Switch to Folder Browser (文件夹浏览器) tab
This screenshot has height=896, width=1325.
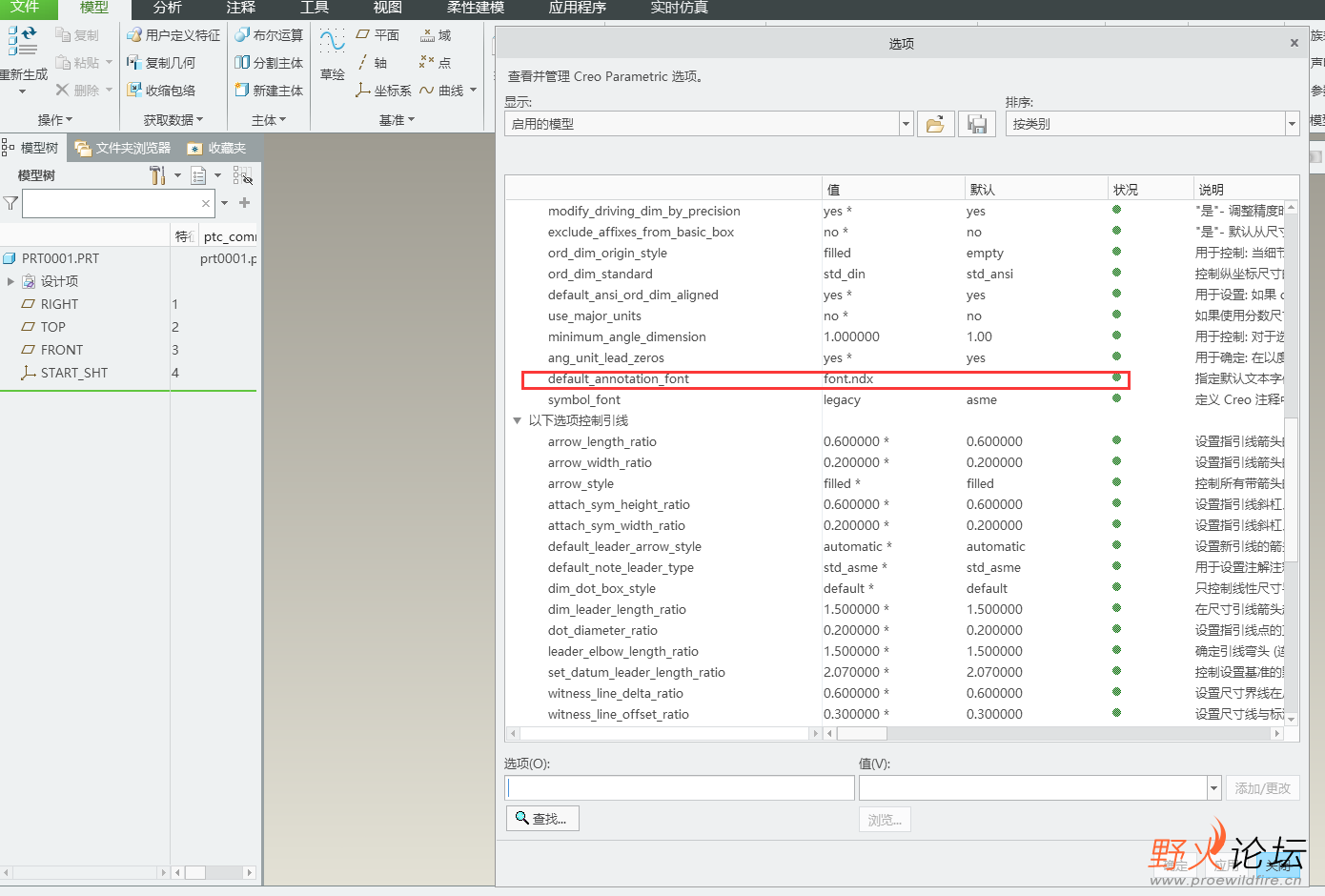point(124,148)
